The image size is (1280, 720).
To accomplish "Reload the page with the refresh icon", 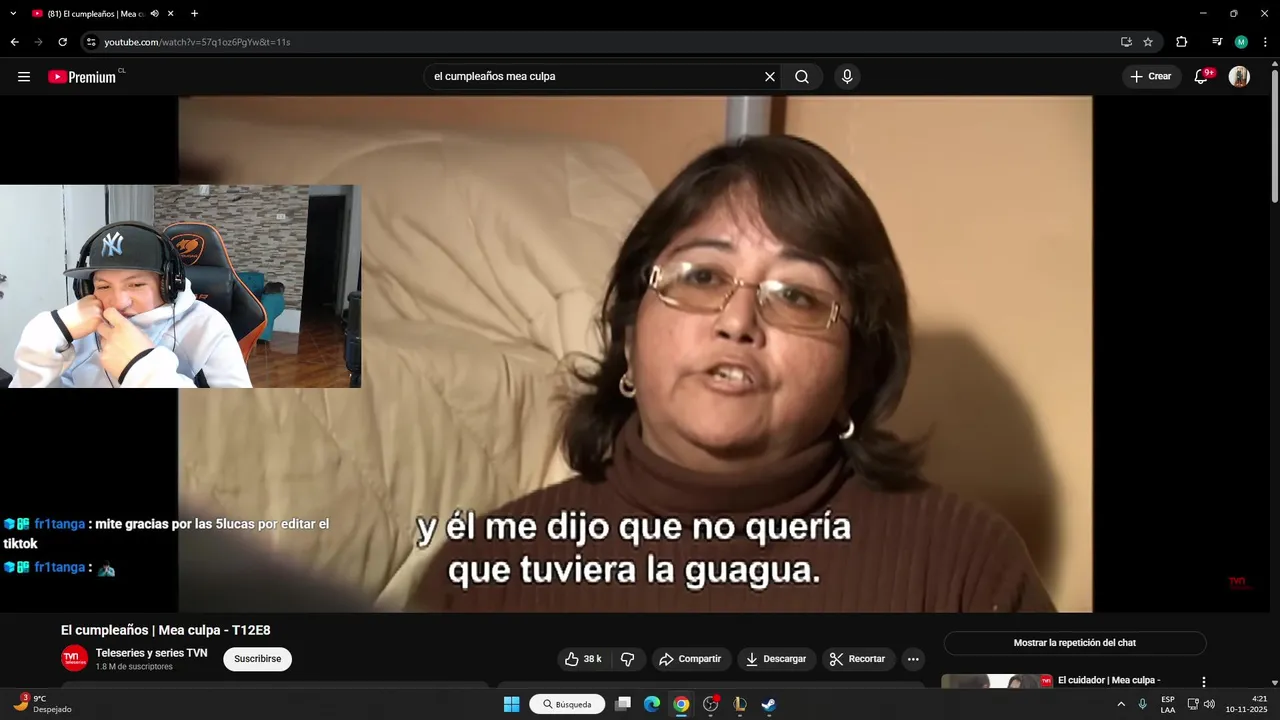I will (62, 42).
